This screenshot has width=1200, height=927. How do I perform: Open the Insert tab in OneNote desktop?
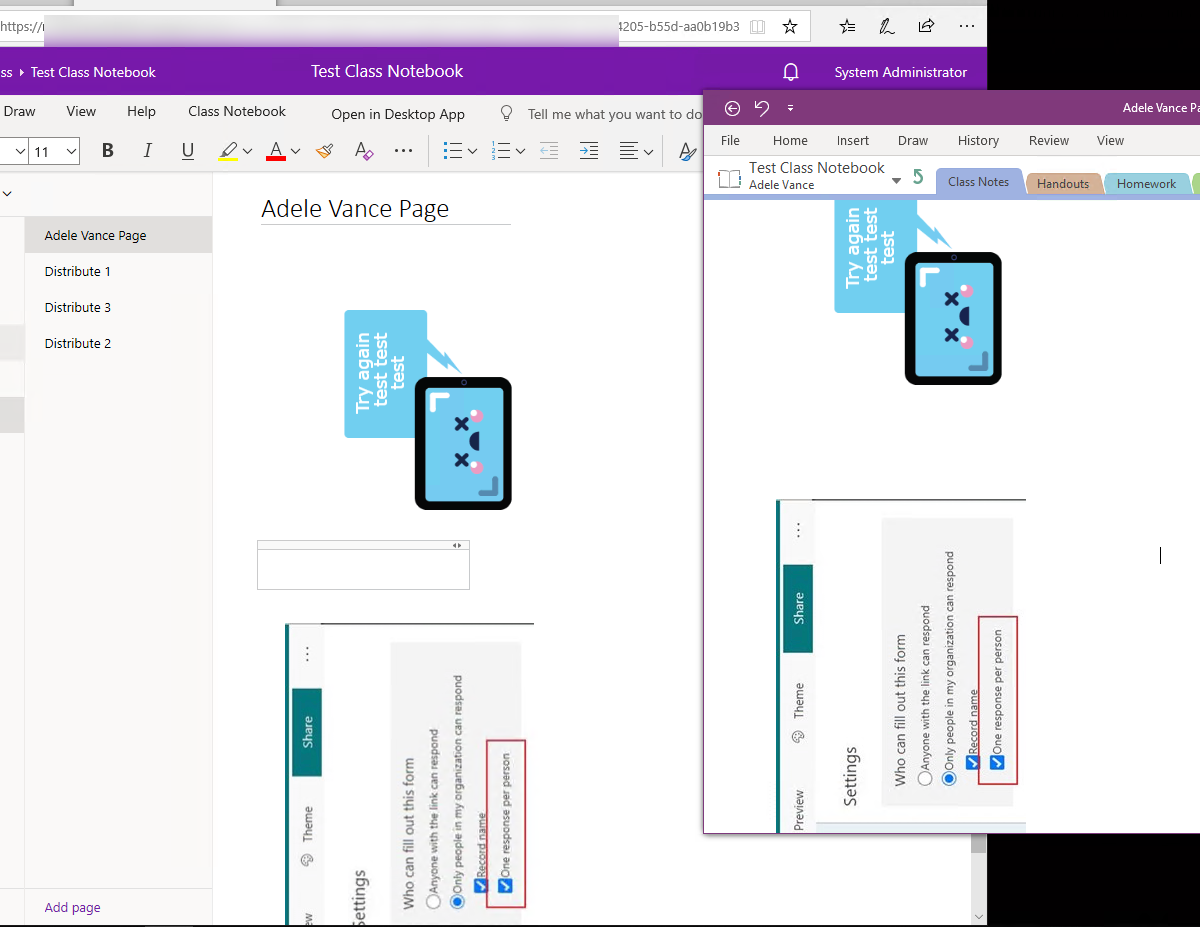pos(853,141)
